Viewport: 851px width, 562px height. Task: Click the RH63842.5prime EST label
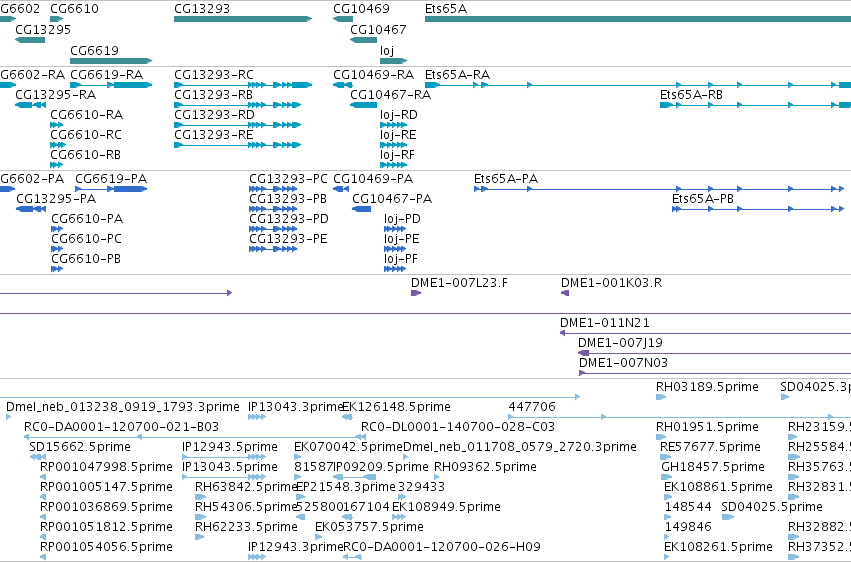tap(246, 487)
